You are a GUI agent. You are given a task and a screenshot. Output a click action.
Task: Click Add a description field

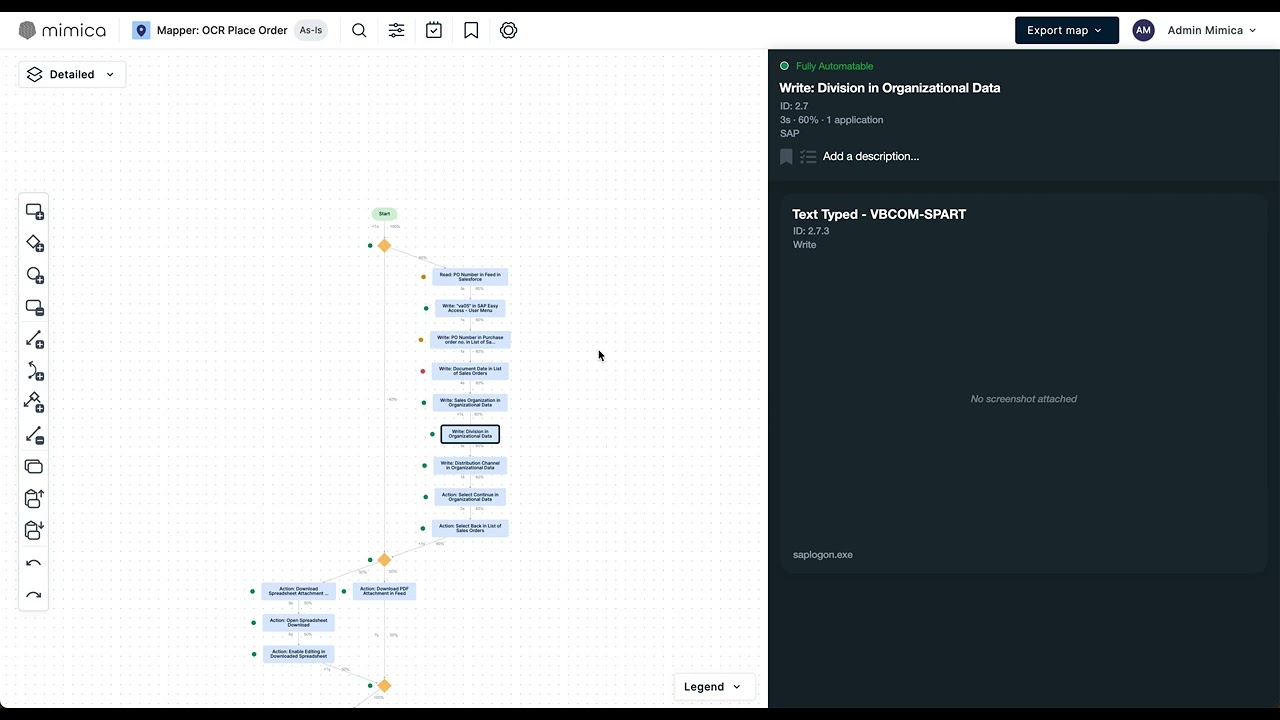click(x=870, y=156)
